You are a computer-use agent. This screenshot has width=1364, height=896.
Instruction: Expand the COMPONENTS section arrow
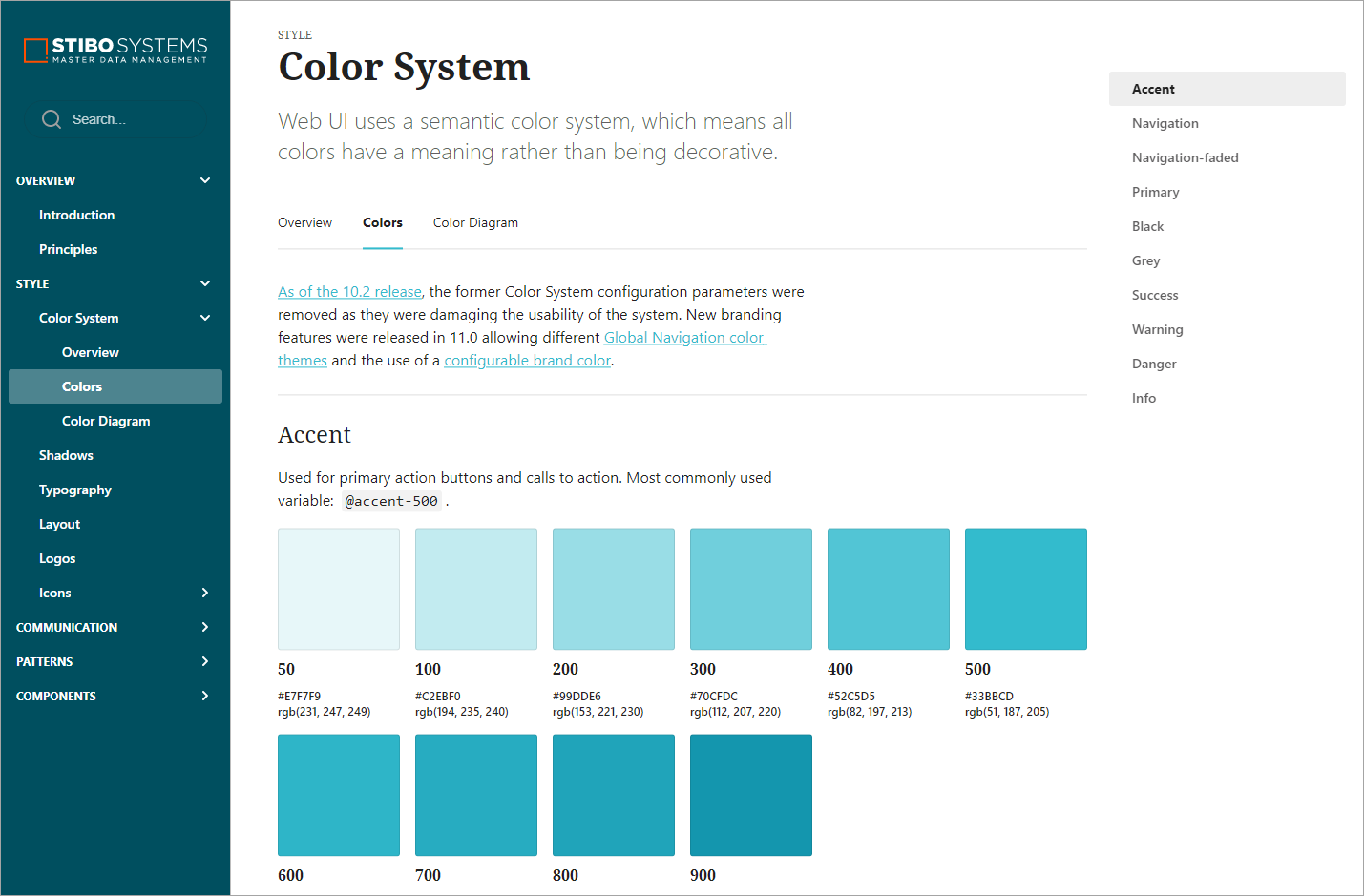pyautogui.click(x=205, y=696)
